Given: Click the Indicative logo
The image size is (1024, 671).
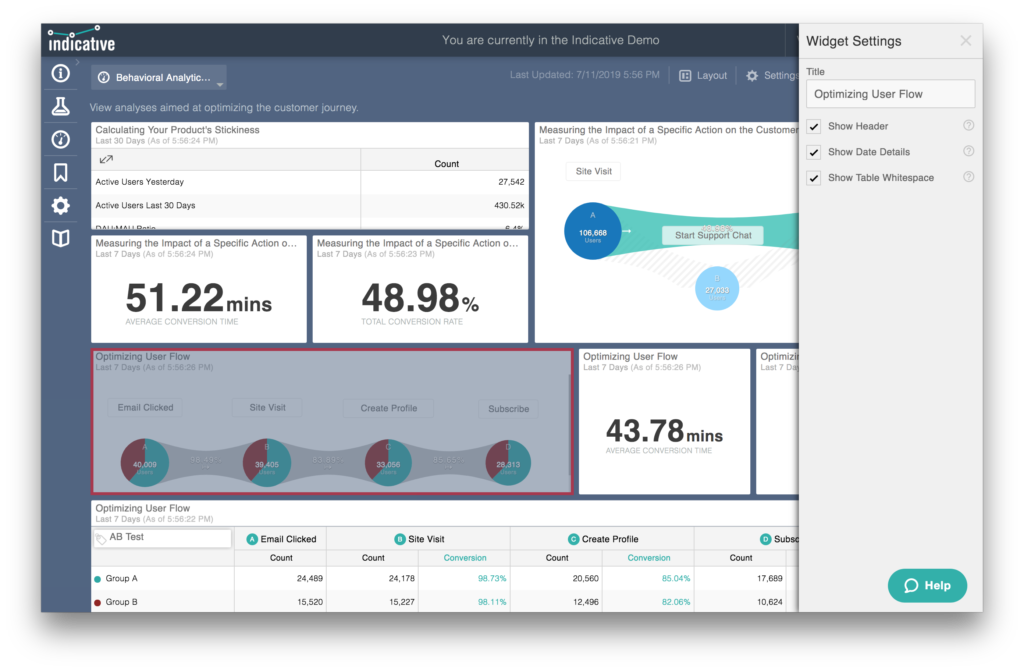Looking at the screenshot, I should 81,40.
